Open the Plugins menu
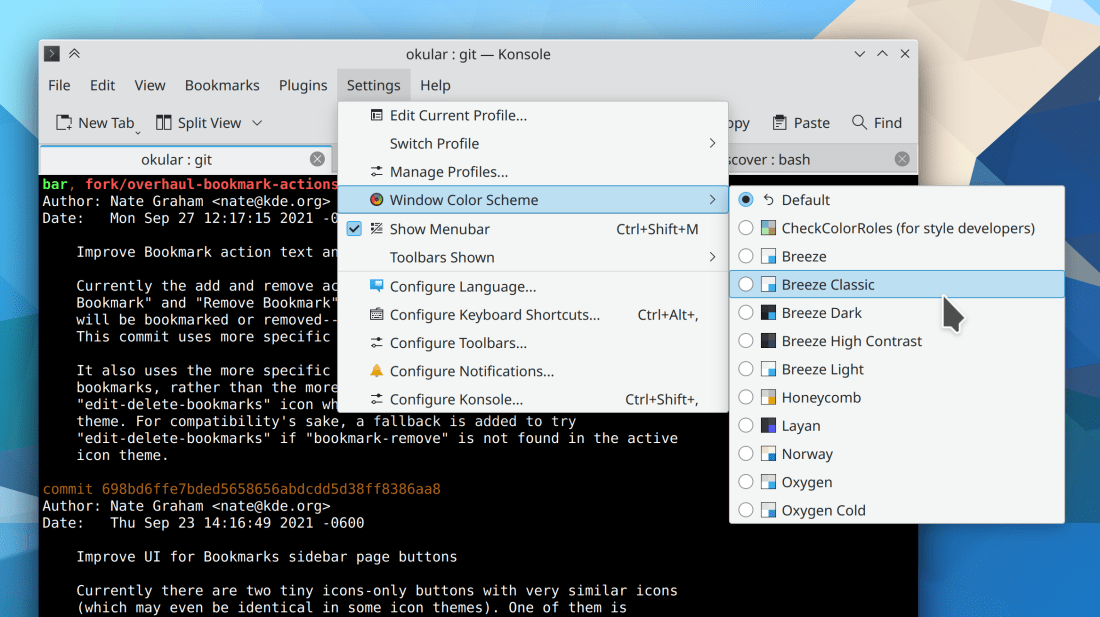The image size is (1100, 617). [303, 85]
